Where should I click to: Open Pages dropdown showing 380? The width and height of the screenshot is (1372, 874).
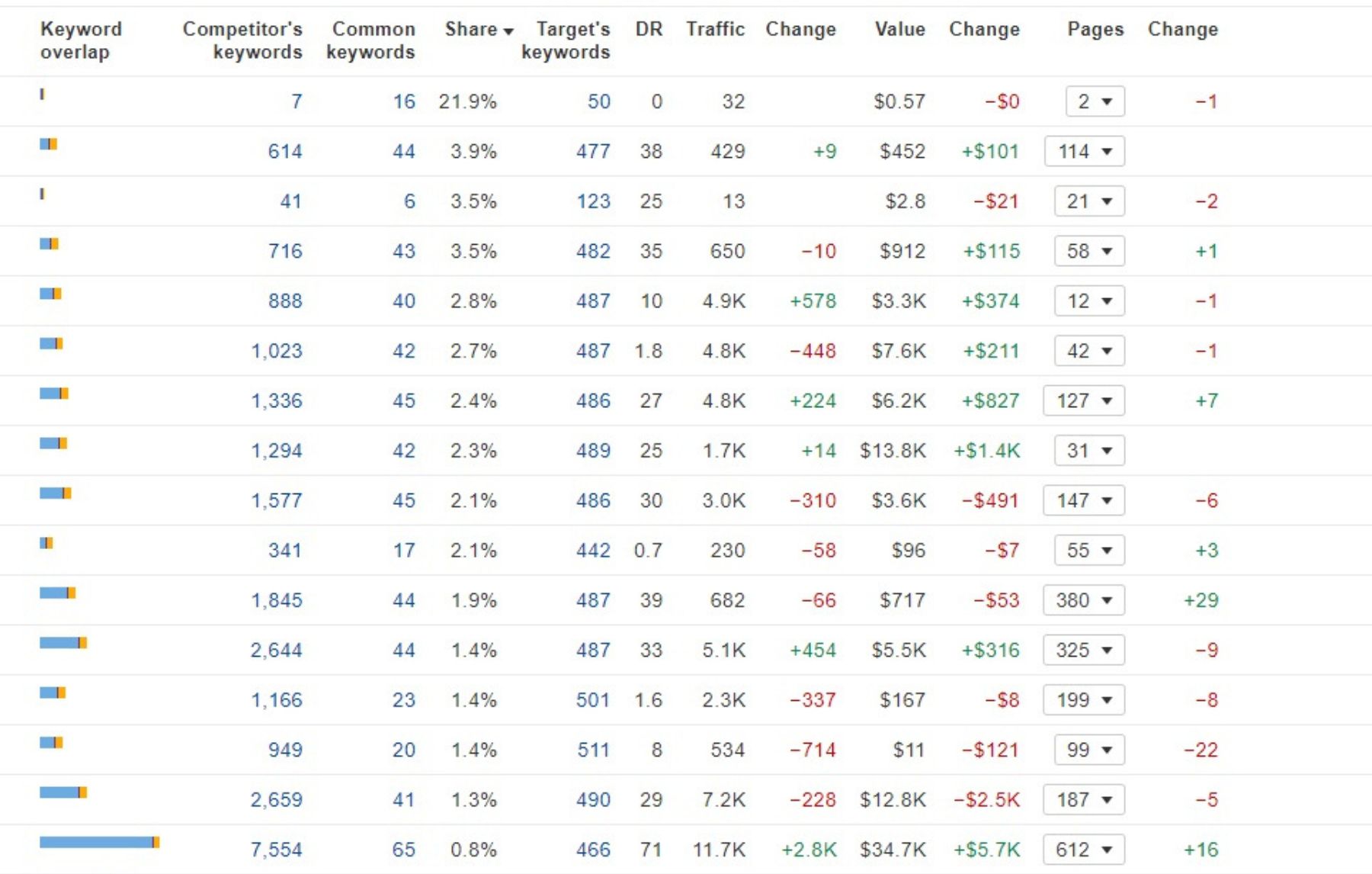pos(1084,600)
